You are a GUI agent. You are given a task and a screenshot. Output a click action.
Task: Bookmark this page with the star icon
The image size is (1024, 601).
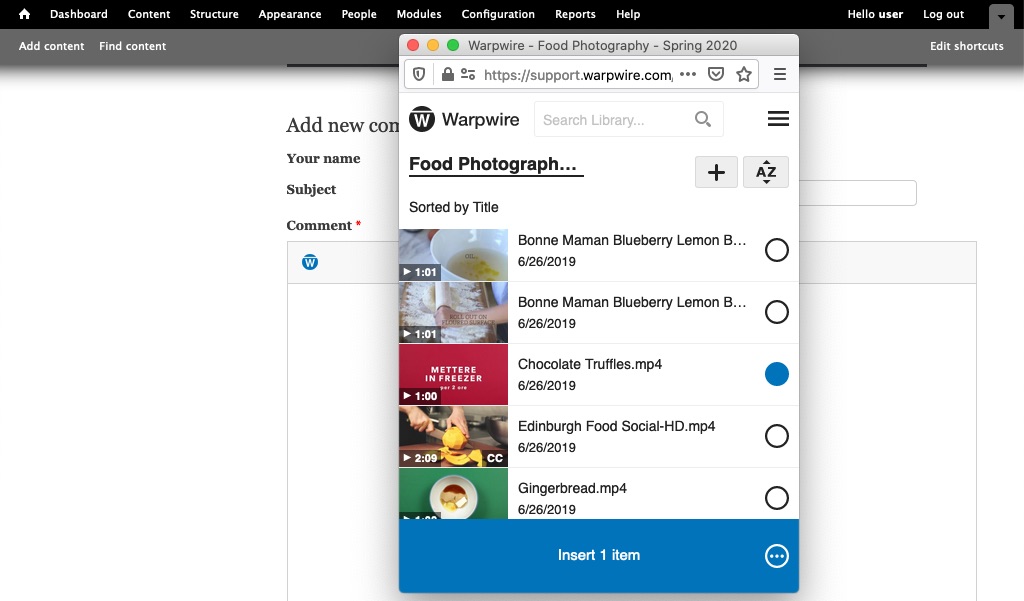tap(743, 74)
